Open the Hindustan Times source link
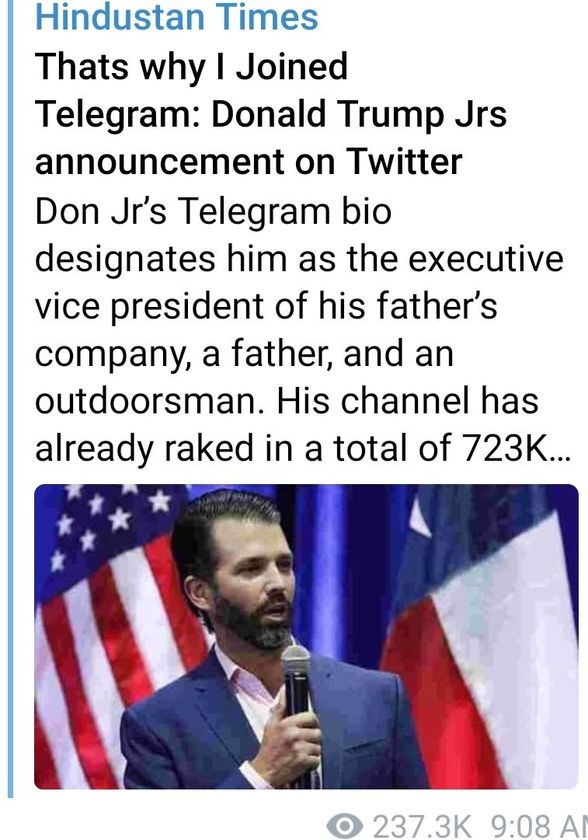This screenshot has height=840, width=588. 177,17
